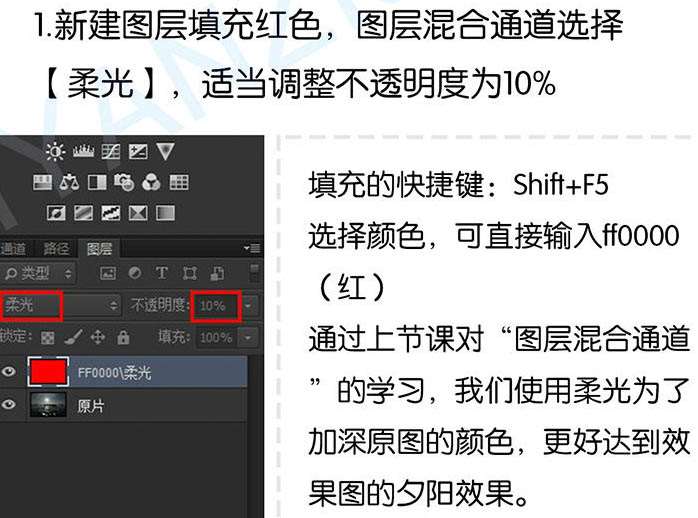Hide the 原片 layer with its eye icon
The width and height of the screenshot is (698, 518).
9,405
